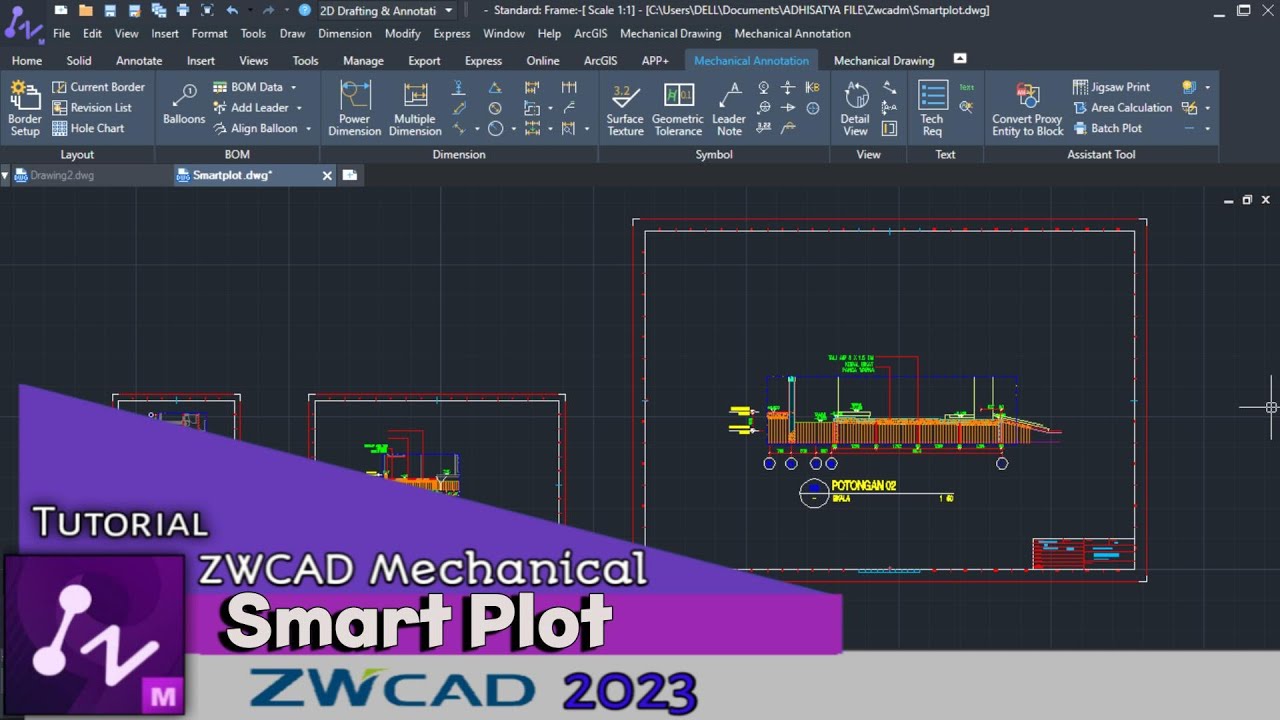Switch to the Mechanical Drawing ribbon tab

click(x=884, y=60)
